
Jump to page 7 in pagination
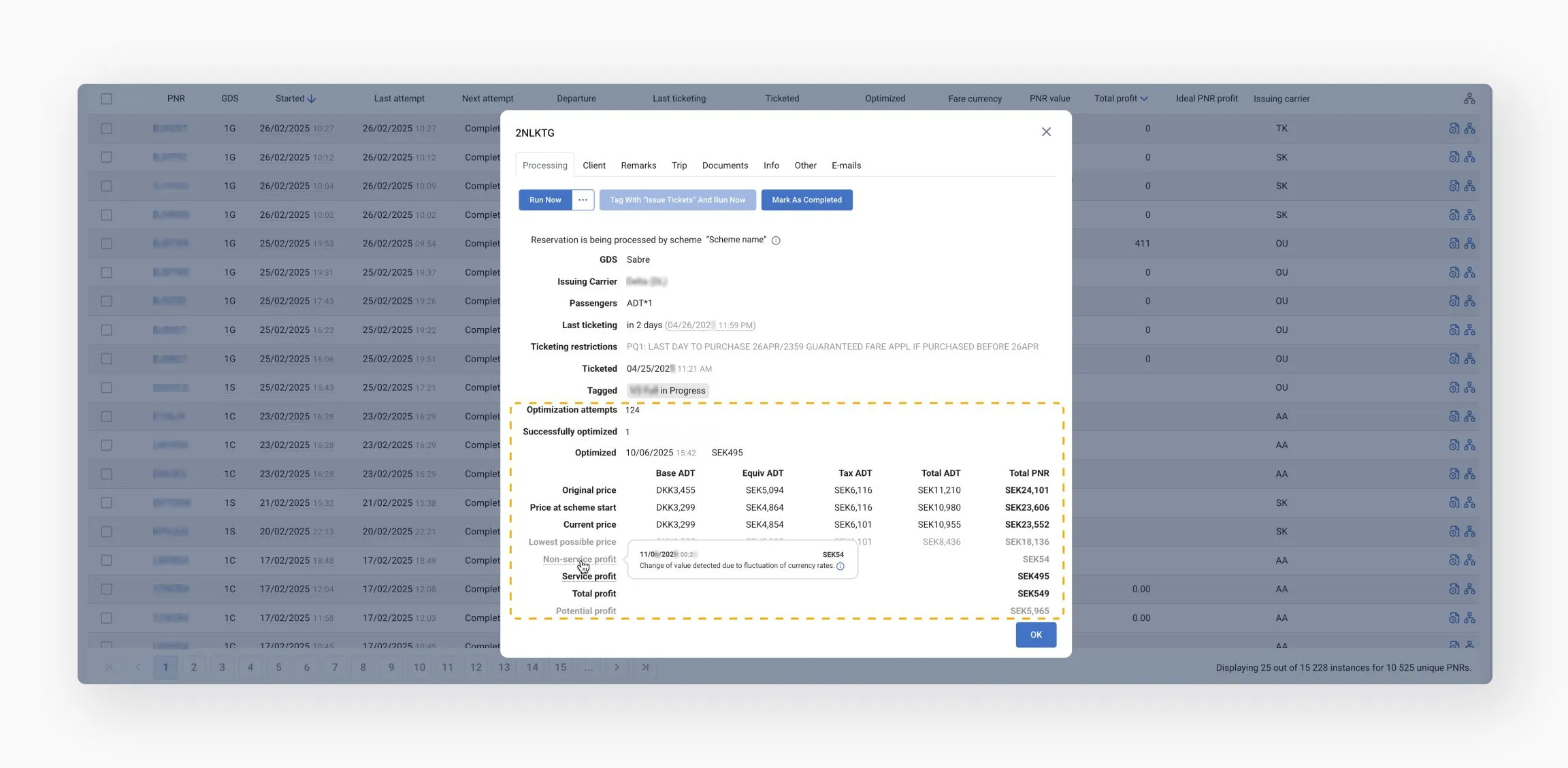[335, 667]
